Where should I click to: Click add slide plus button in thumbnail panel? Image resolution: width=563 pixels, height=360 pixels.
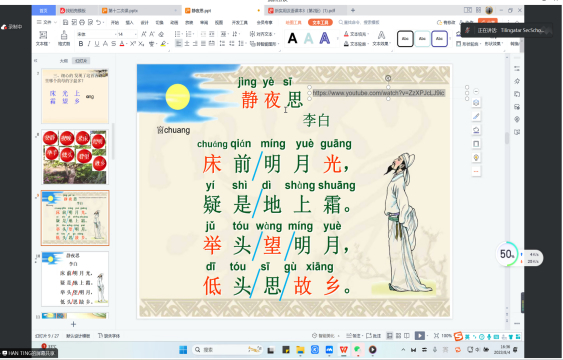coord(73,324)
